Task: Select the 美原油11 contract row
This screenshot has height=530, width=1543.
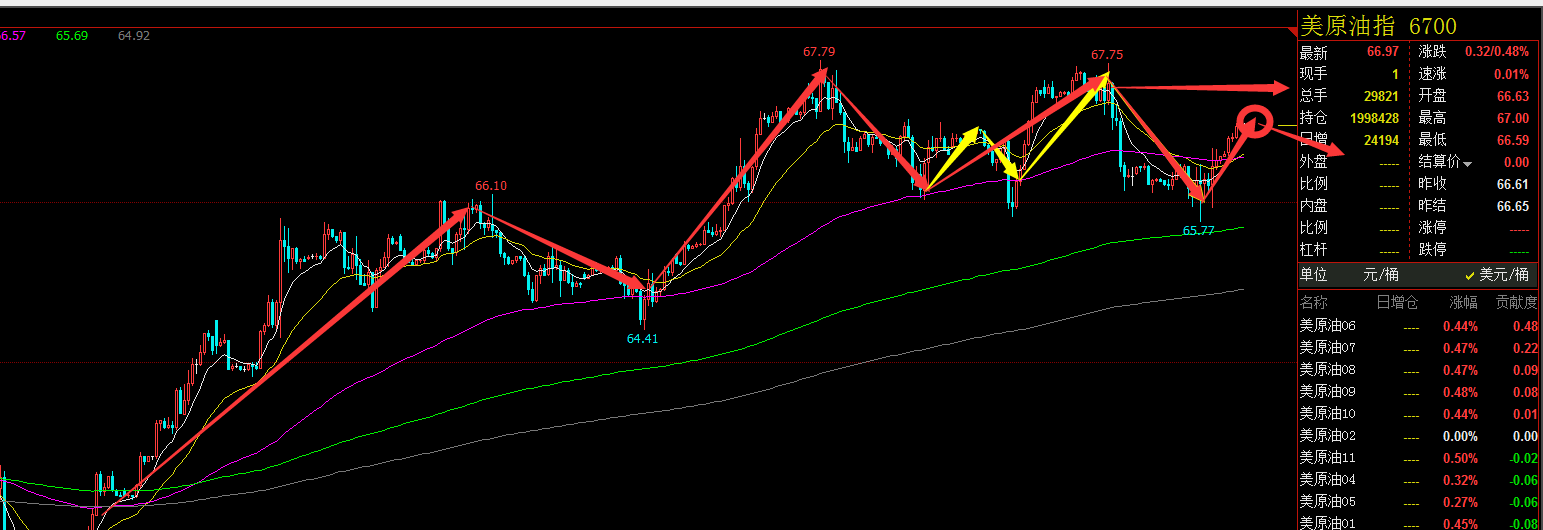Action: (1419, 458)
